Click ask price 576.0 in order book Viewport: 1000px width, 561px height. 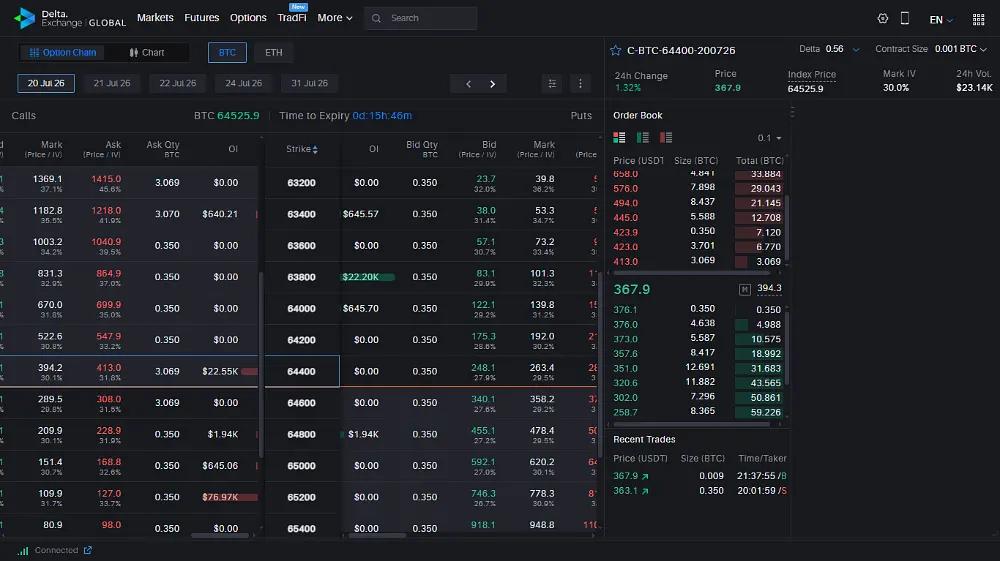coord(626,189)
